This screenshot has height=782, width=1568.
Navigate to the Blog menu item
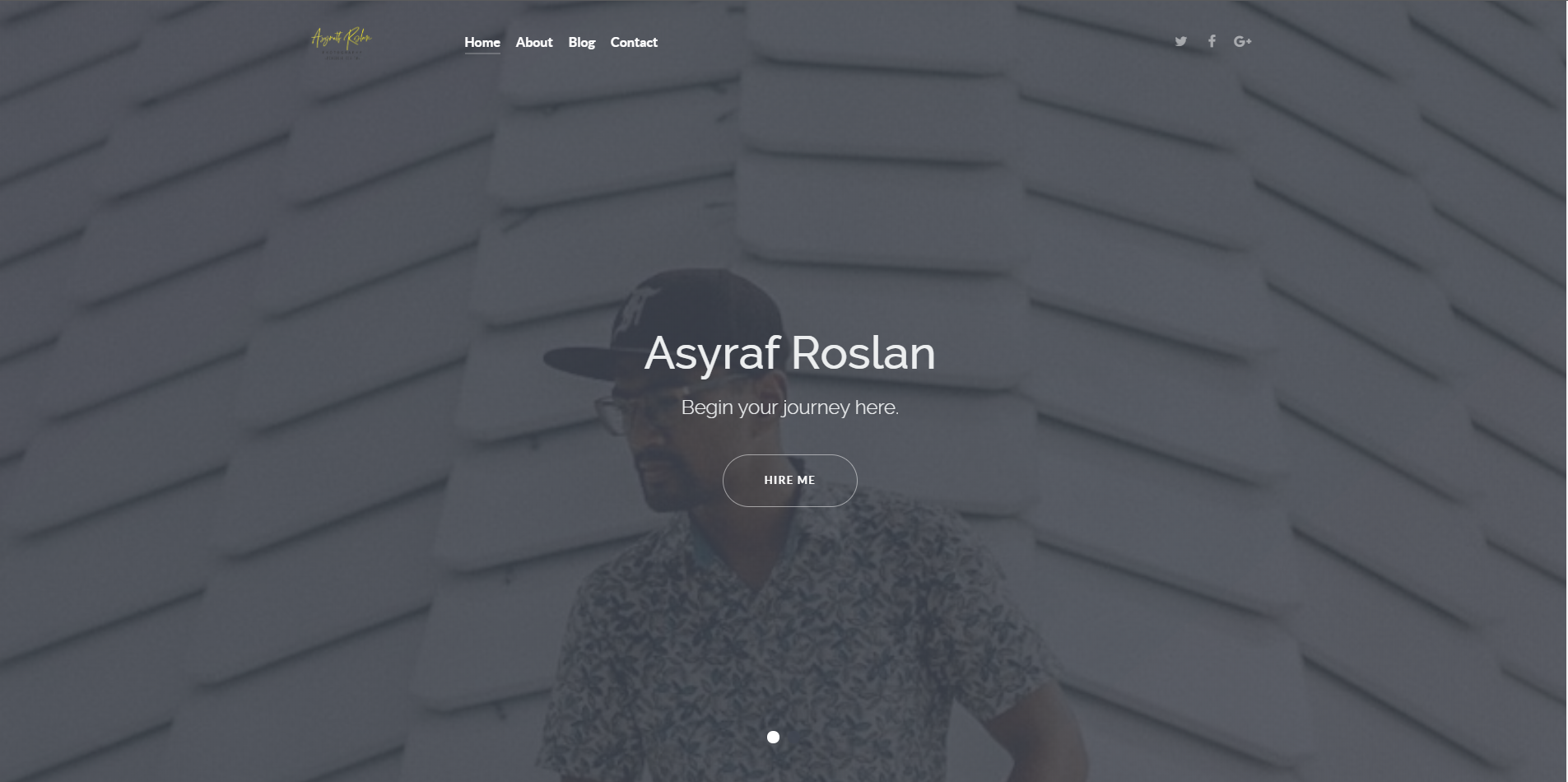pos(581,42)
